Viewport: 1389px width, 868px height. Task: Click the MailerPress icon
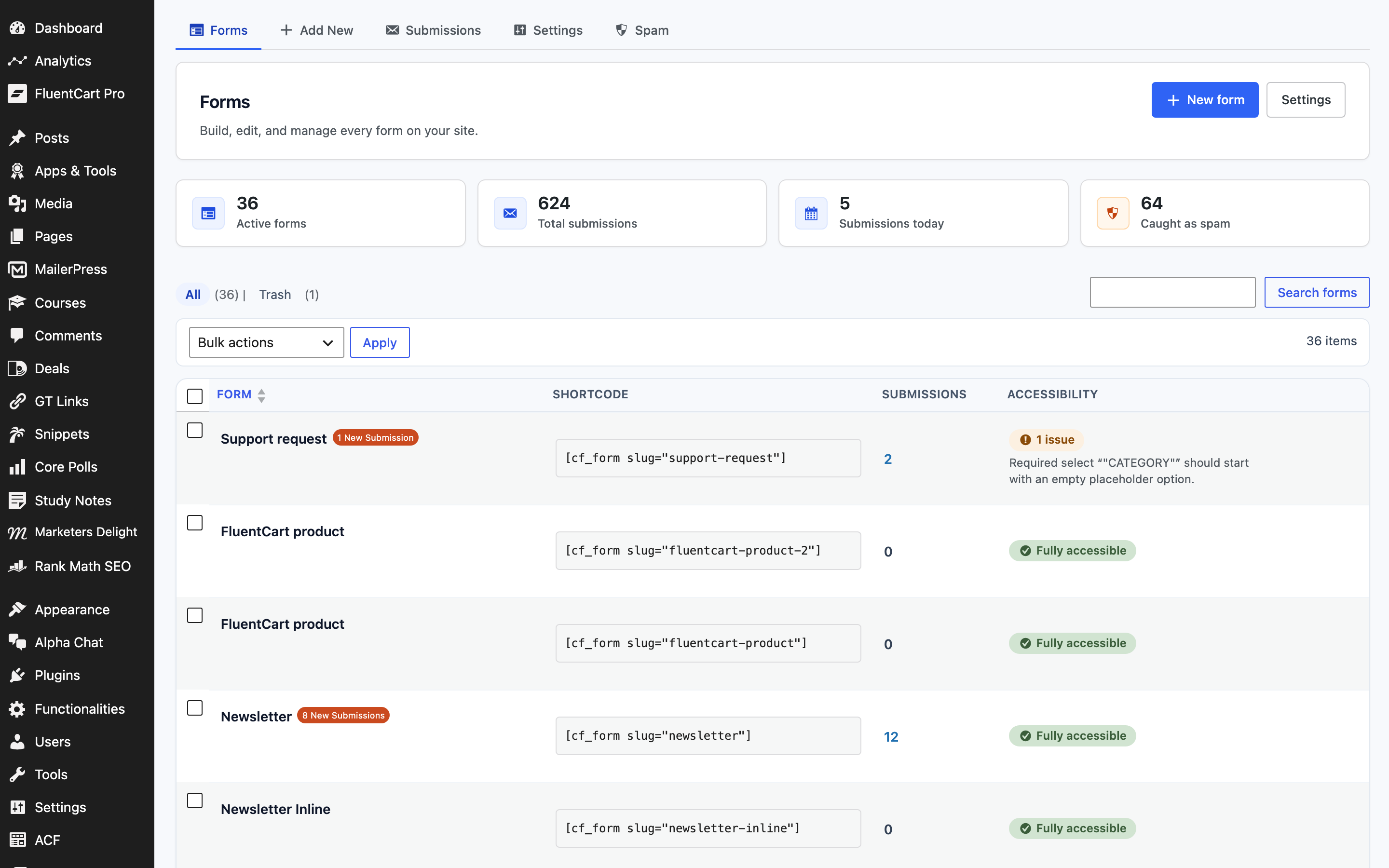click(17, 269)
